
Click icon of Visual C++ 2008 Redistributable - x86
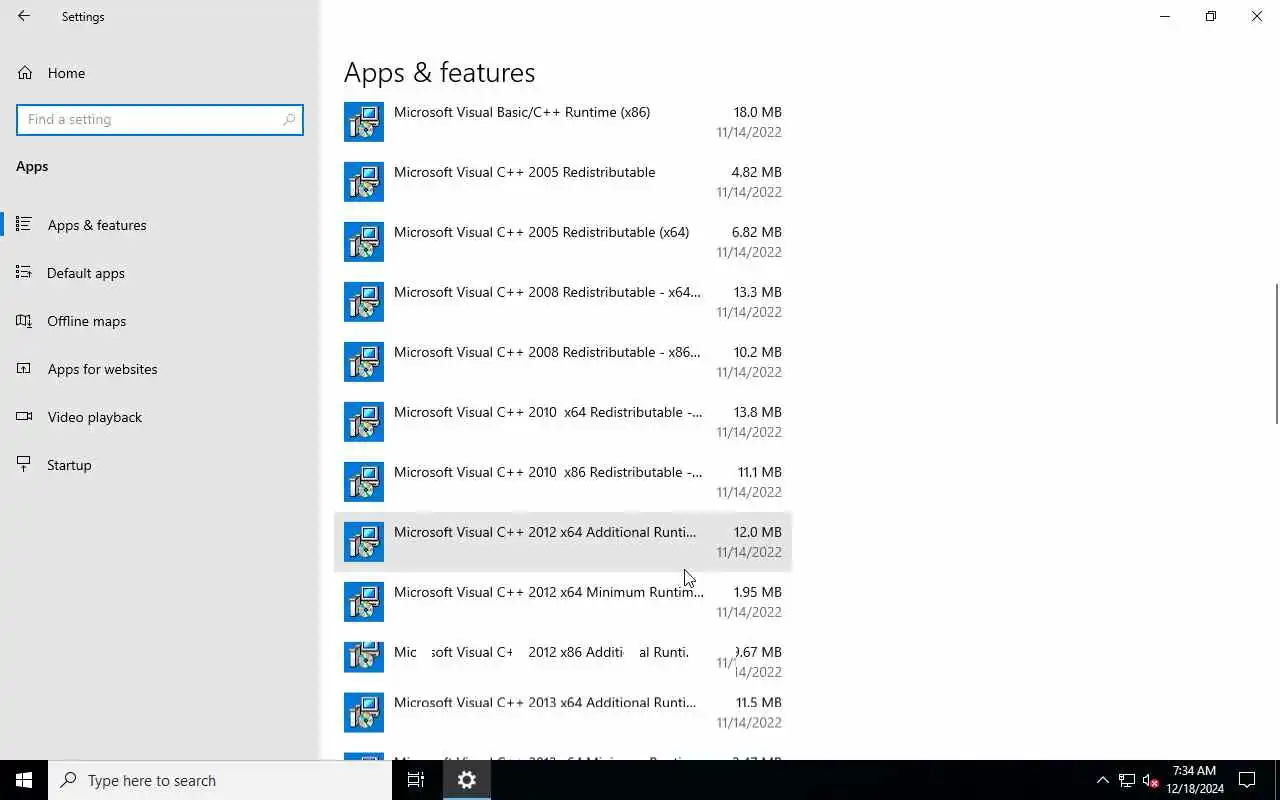pyautogui.click(x=364, y=362)
